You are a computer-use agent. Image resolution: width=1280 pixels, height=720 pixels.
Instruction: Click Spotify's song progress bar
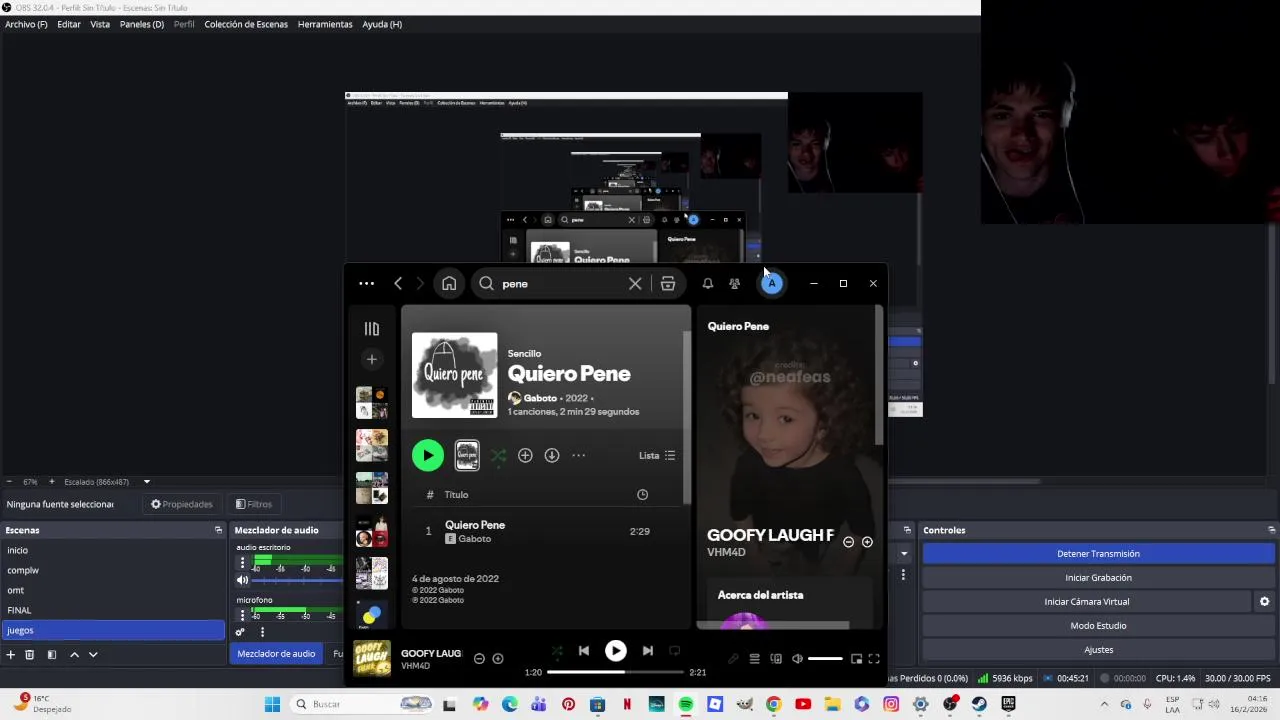click(616, 672)
